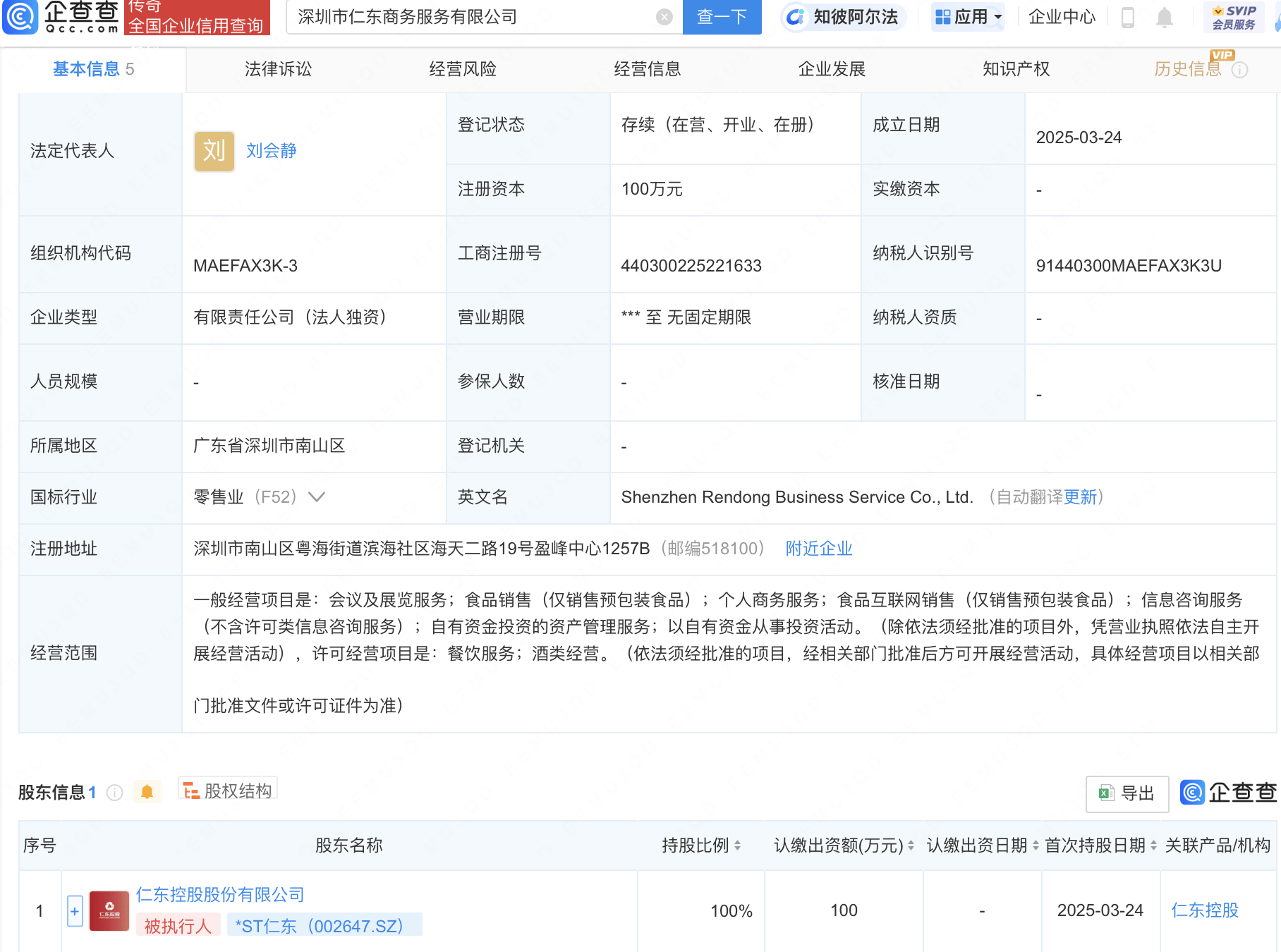Click the 刘 avatar badge of legal representative
1281x952 pixels.
[x=214, y=151]
